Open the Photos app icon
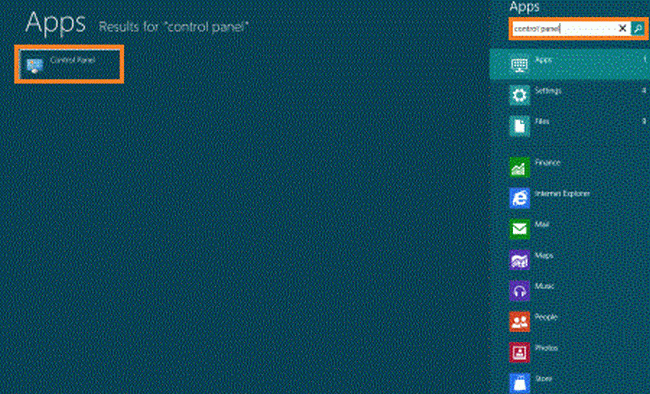The width and height of the screenshot is (650, 394). (519, 353)
